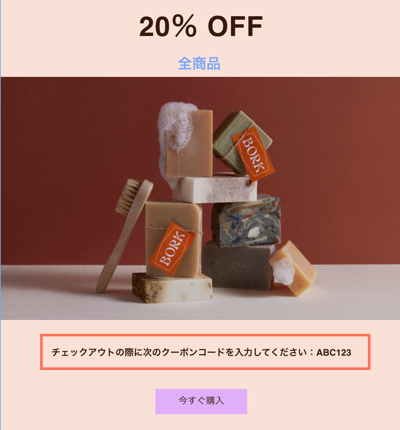The width and height of the screenshot is (400, 430).
Task: Click the white speckled soap slab
Action: [215, 188]
